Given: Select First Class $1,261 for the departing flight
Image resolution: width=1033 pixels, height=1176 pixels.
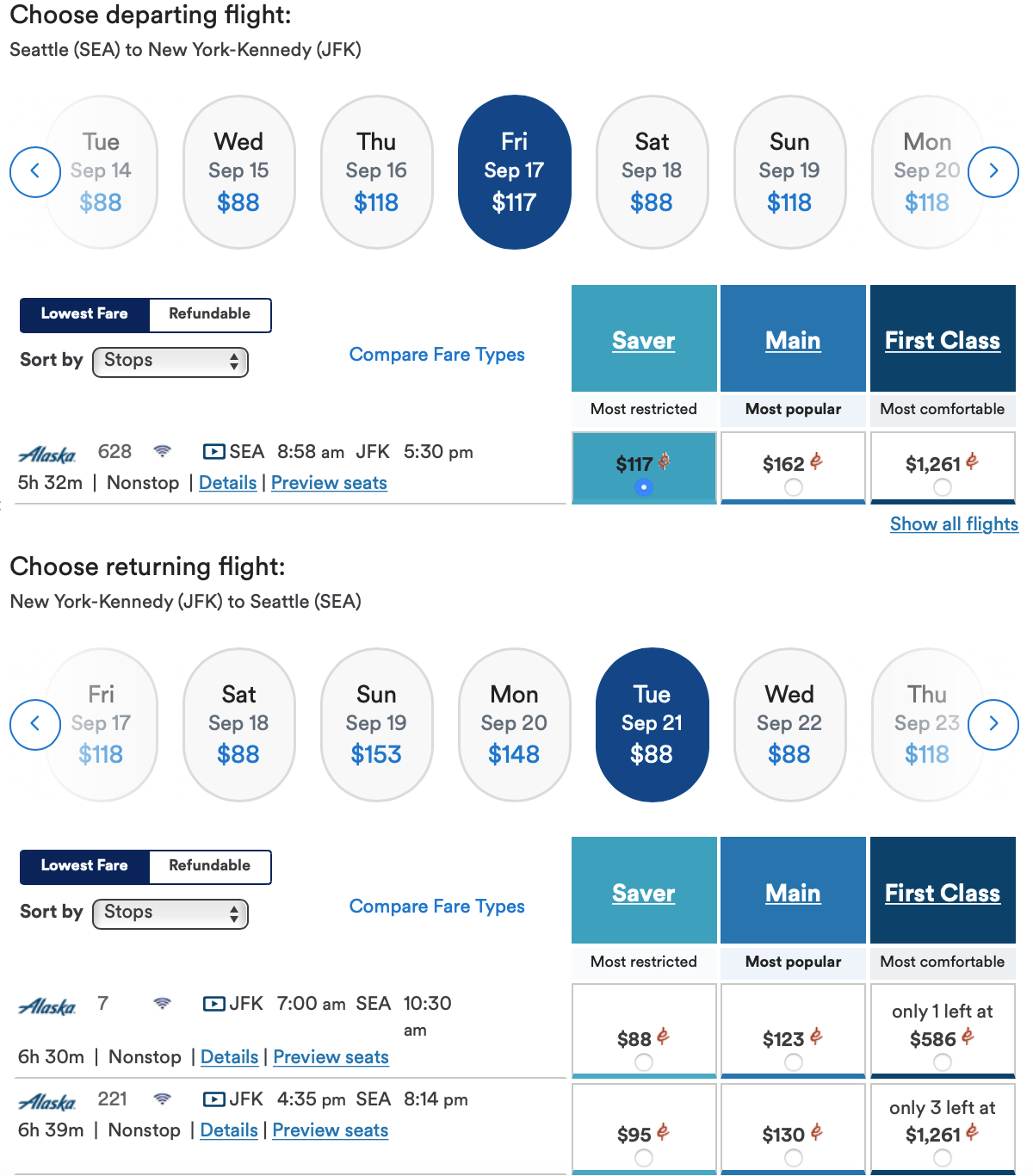Looking at the screenshot, I should (x=942, y=487).
